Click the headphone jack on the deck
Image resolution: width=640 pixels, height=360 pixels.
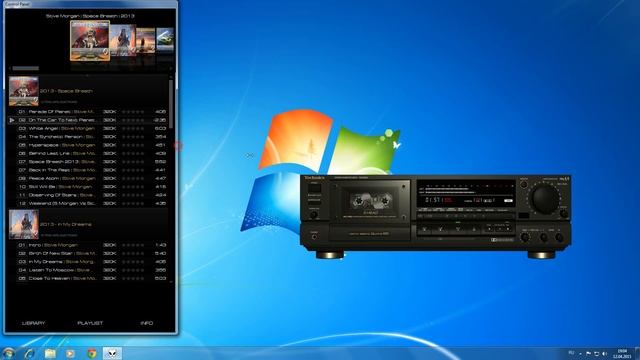[x=314, y=237]
